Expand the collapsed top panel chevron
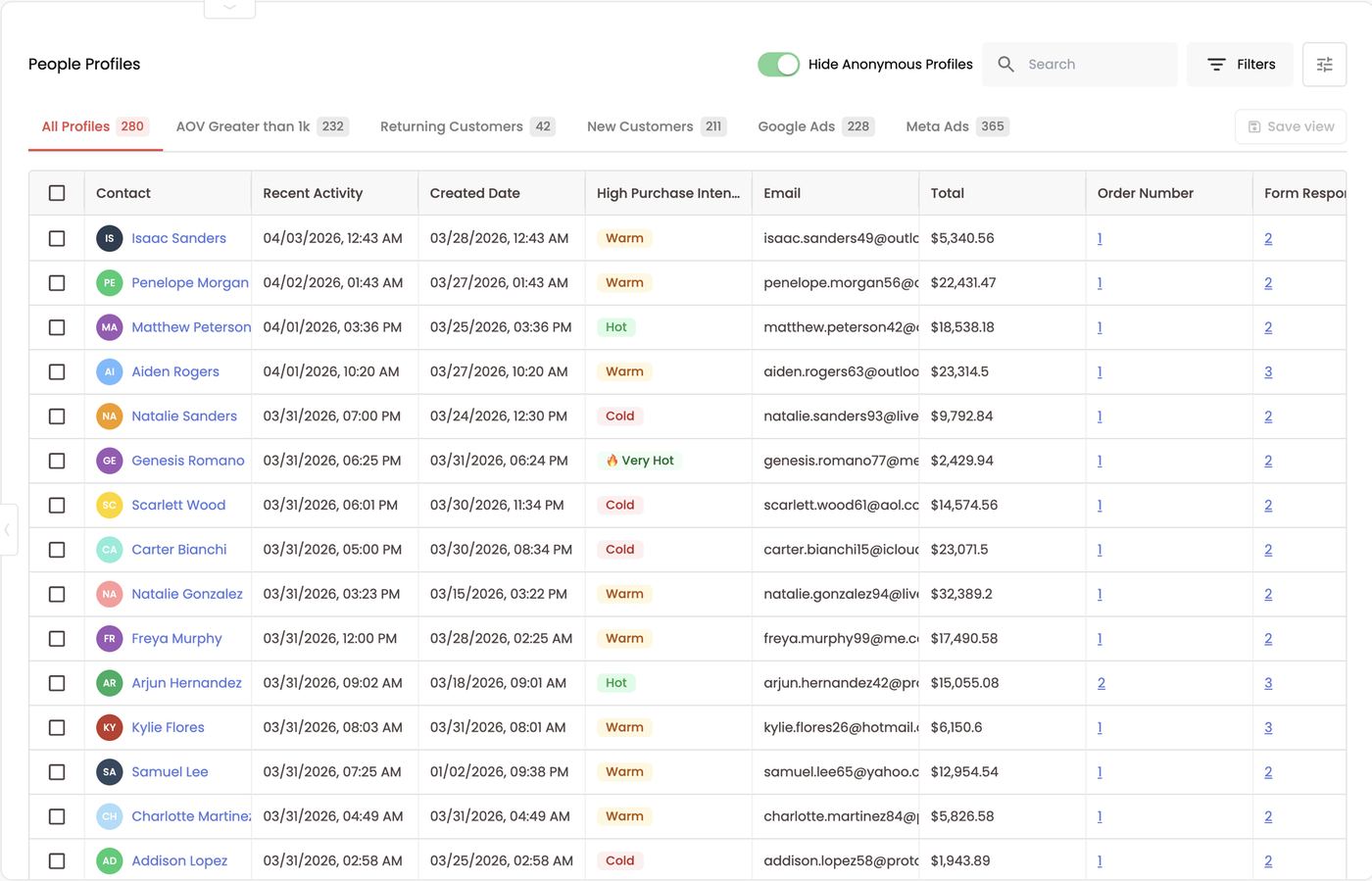 tap(229, 8)
